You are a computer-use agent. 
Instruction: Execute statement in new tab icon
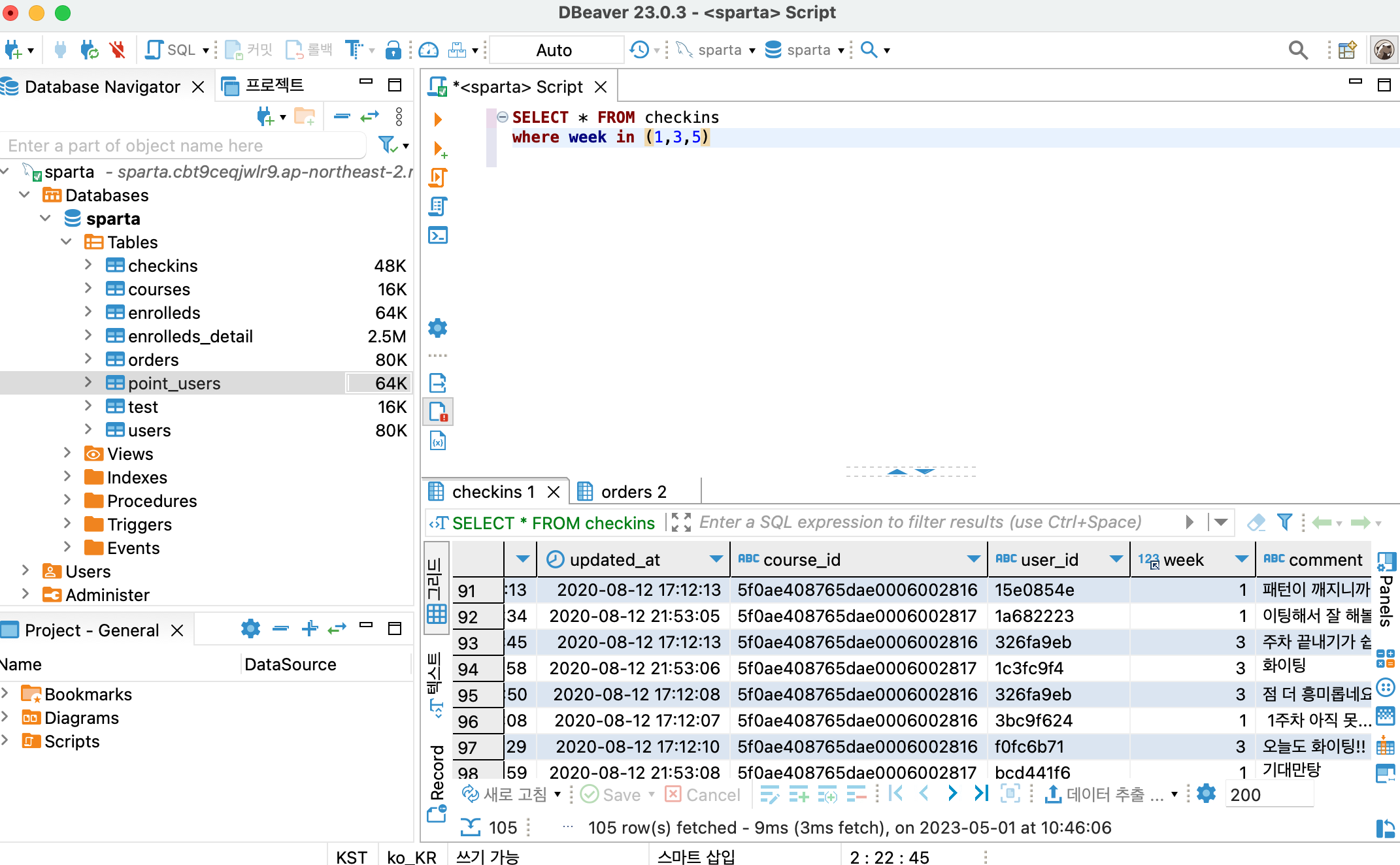point(439,150)
